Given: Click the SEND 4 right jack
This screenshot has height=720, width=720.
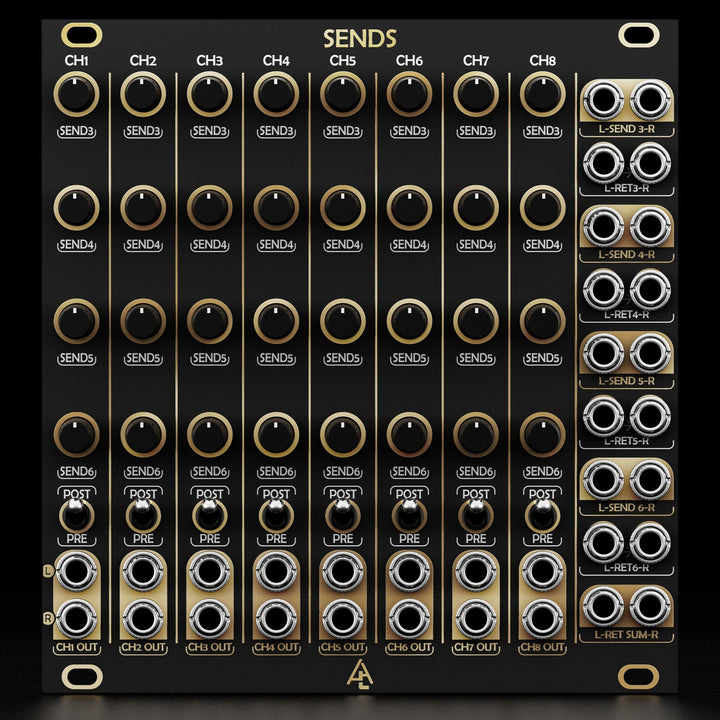Looking at the screenshot, I should coord(650,226).
